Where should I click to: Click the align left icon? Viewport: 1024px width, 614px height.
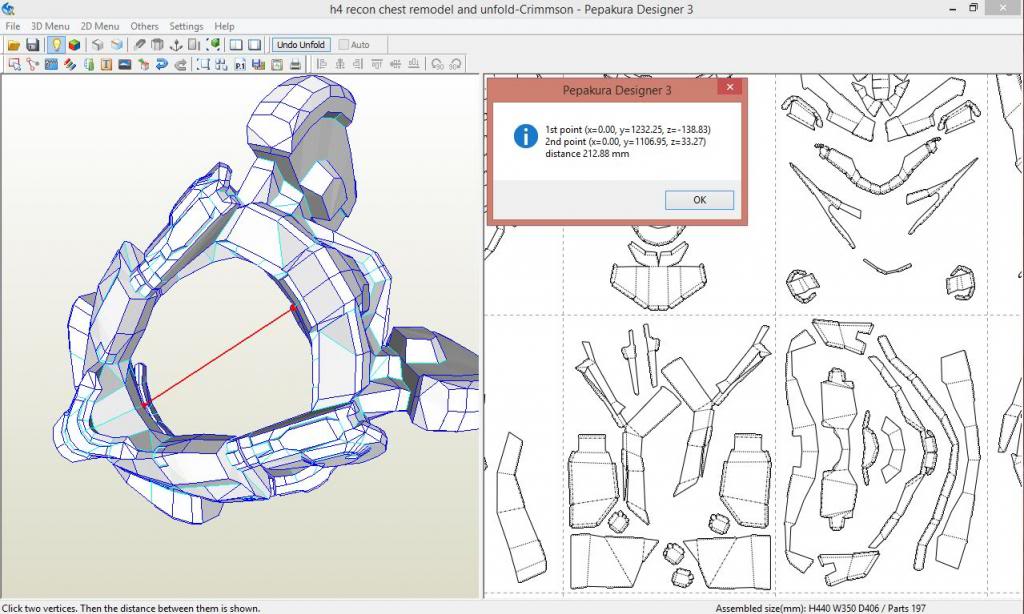pos(321,64)
